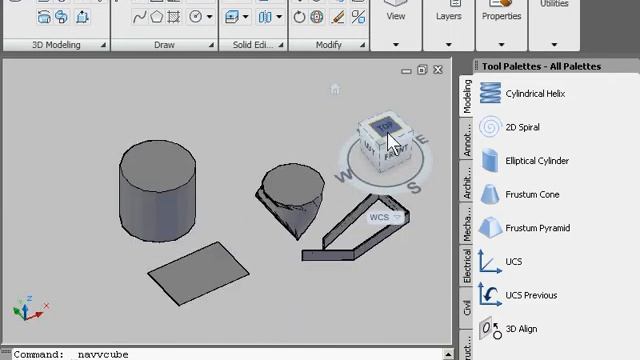Select the cone-shaped solid in viewport
640x360 pixels.
point(291,201)
